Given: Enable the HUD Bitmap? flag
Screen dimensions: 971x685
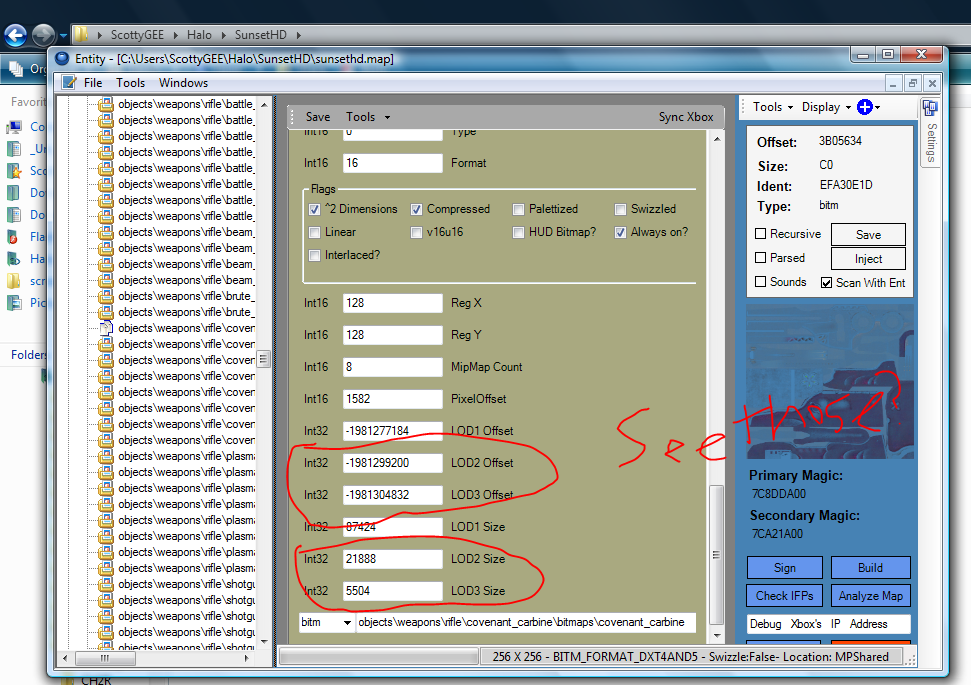Looking at the screenshot, I should [518, 232].
